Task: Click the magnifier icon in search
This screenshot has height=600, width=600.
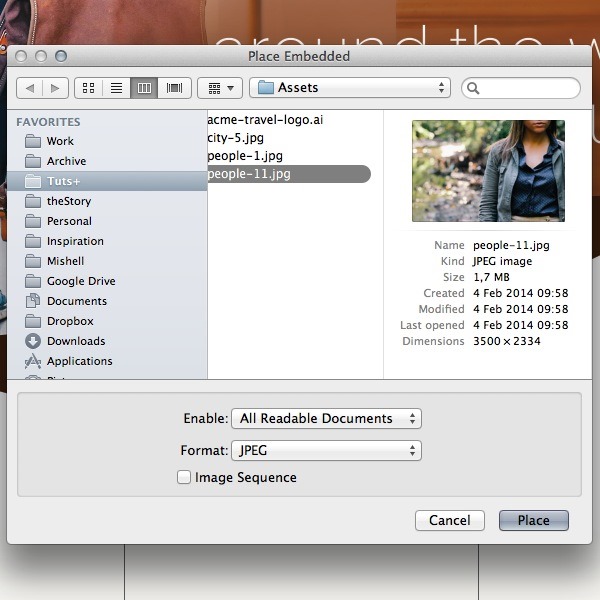Action: pyautogui.click(x=473, y=88)
